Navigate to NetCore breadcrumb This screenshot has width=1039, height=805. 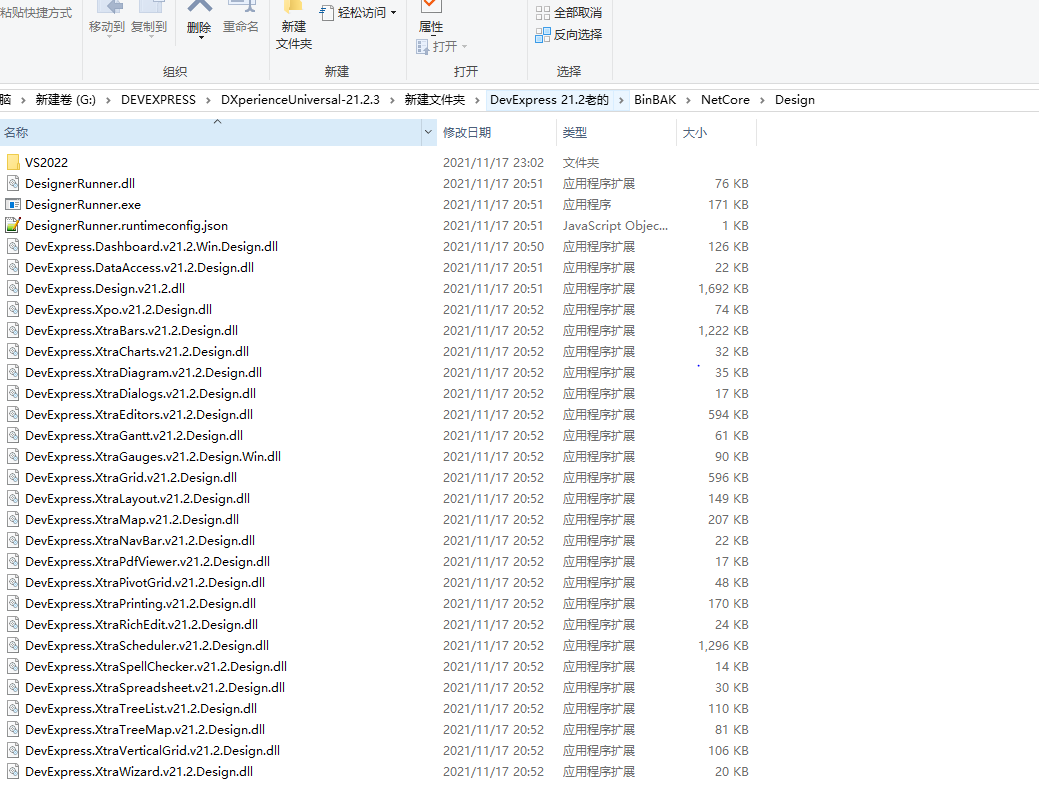coord(726,100)
